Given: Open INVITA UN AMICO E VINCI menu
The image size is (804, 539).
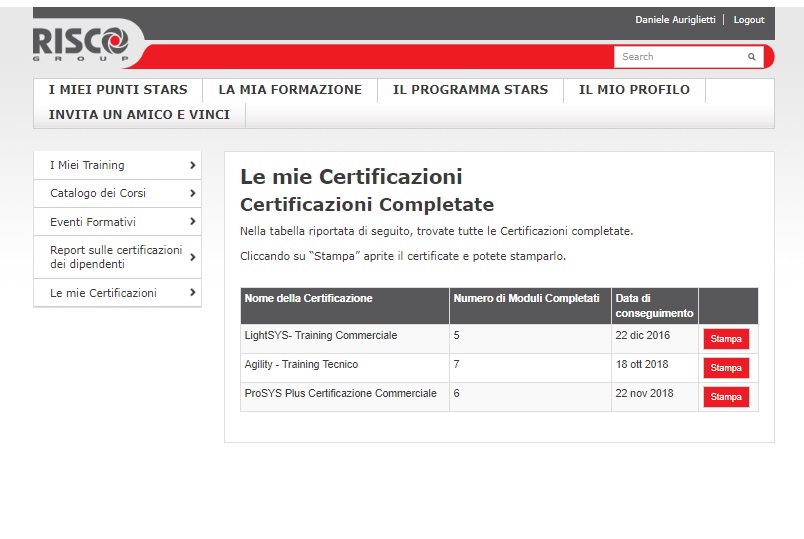Looking at the screenshot, I should 139,115.
